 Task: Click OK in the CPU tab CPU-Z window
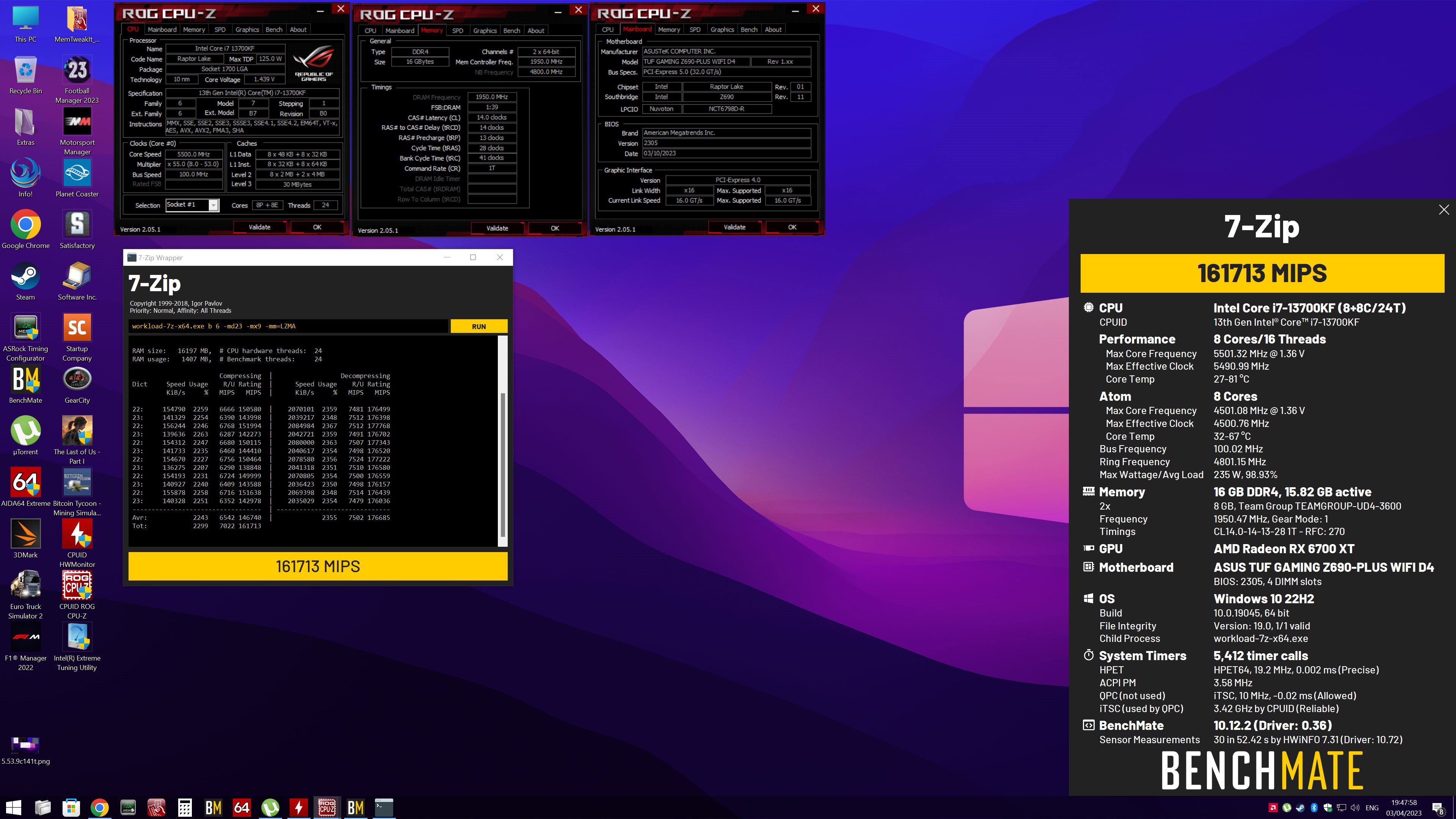pyautogui.click(x=317, y=227)
